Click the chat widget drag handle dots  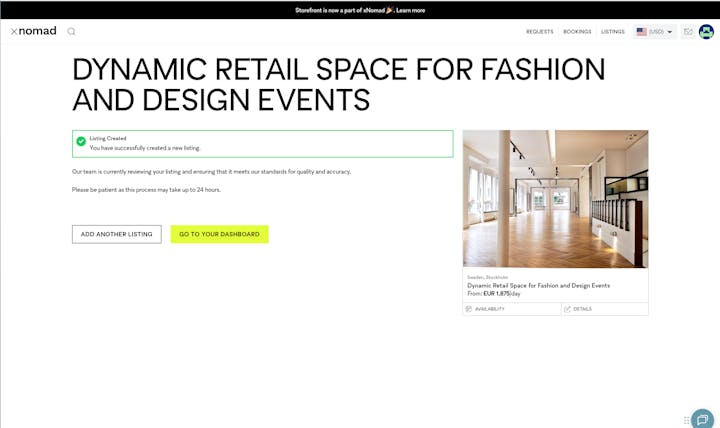686,420
